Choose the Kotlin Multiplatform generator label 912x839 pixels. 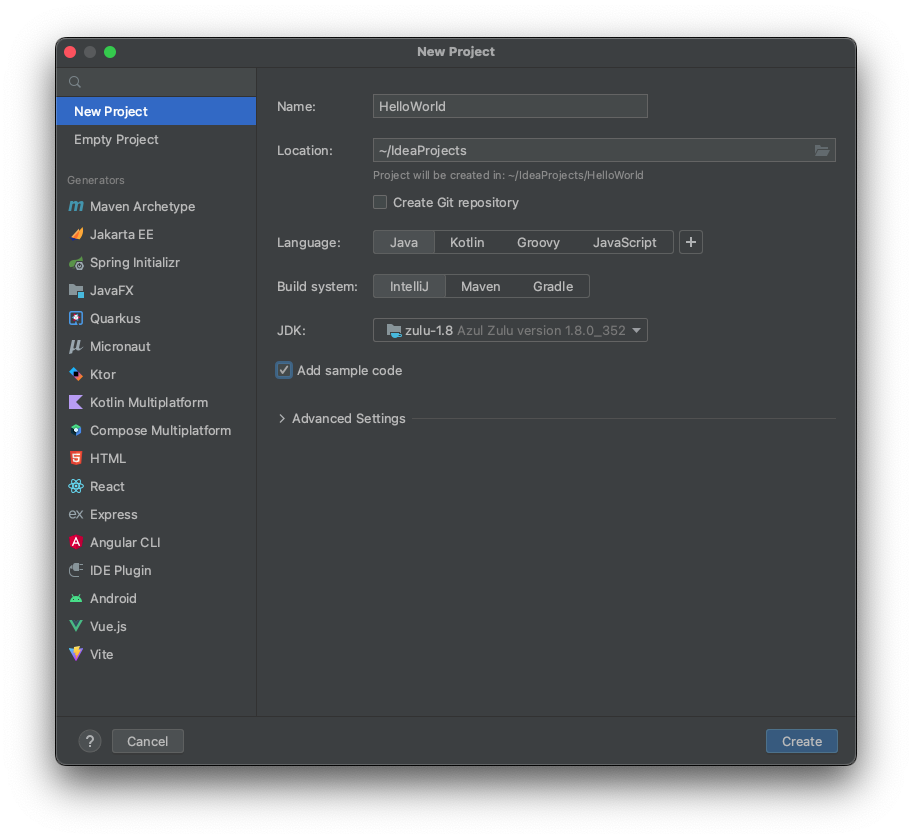click(x=149, y=403)
